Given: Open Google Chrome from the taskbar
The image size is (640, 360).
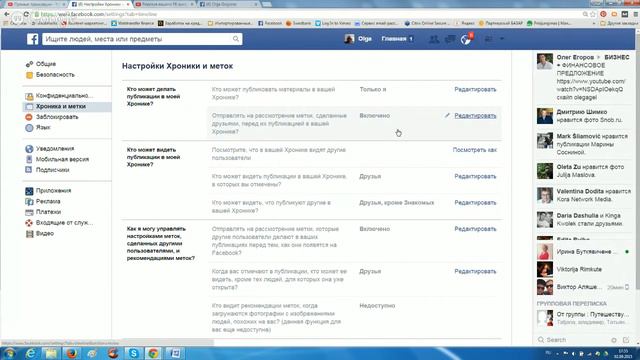Looking at the screenshot, I should tap(154, 353).
